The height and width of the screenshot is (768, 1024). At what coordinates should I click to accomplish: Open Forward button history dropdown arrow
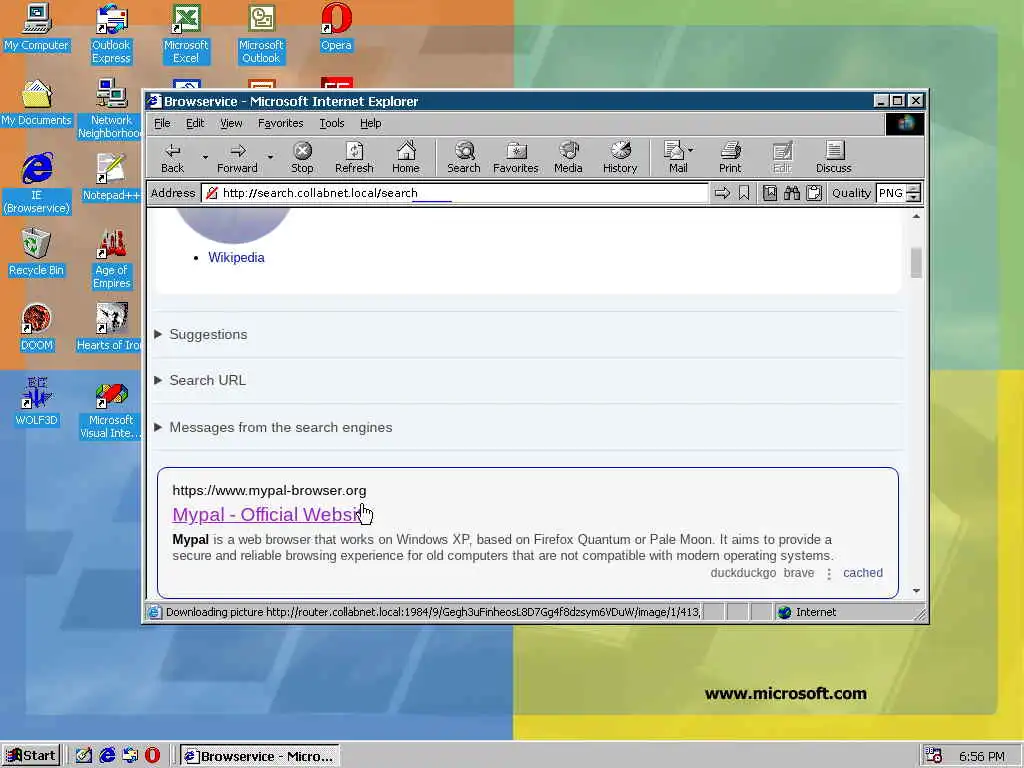pos(270,157)
